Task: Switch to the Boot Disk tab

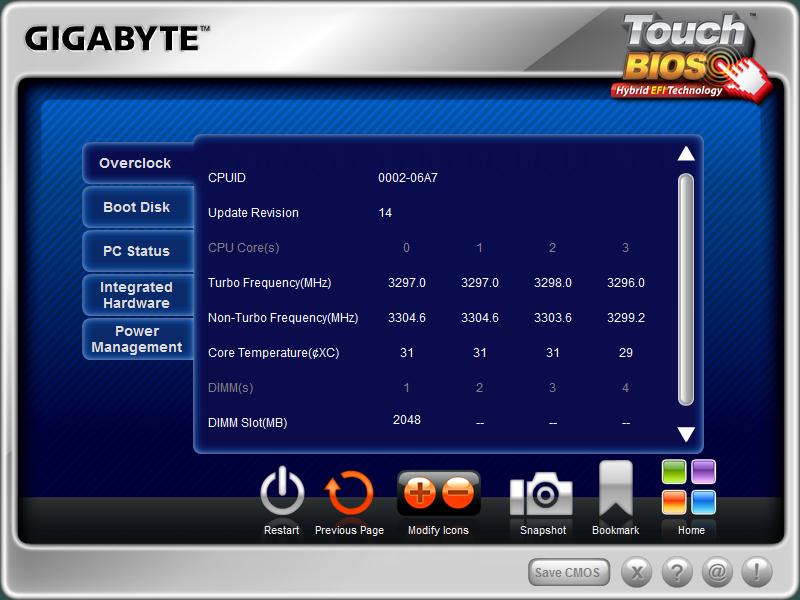Action: (138, 207)
